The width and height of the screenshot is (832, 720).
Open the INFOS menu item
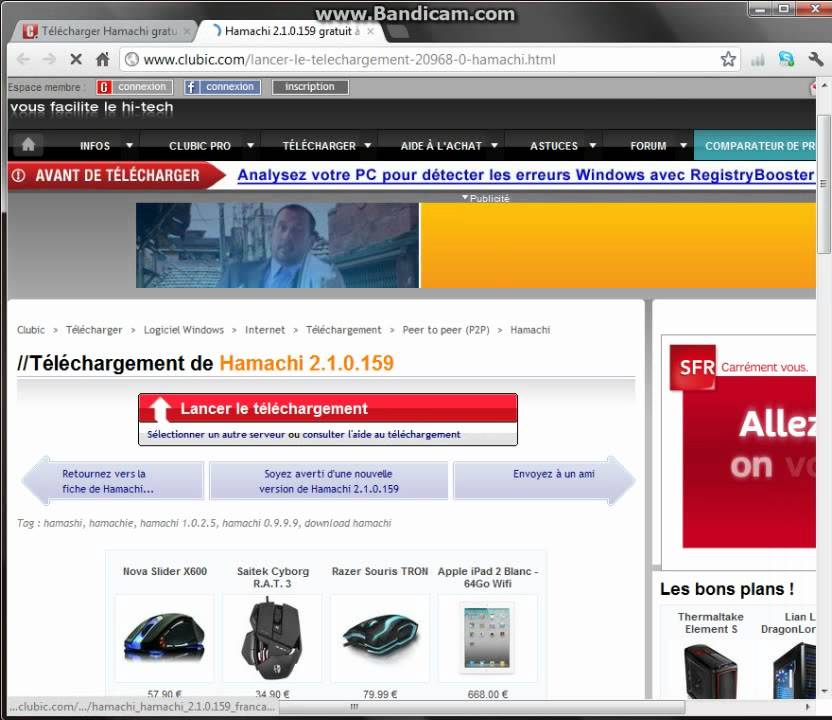coord(95,146)
